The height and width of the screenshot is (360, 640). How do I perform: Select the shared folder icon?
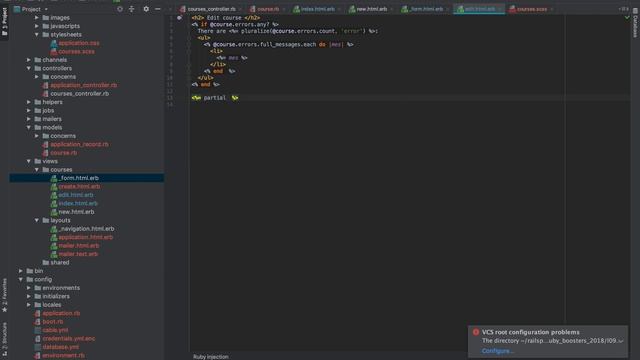[46, 262]
